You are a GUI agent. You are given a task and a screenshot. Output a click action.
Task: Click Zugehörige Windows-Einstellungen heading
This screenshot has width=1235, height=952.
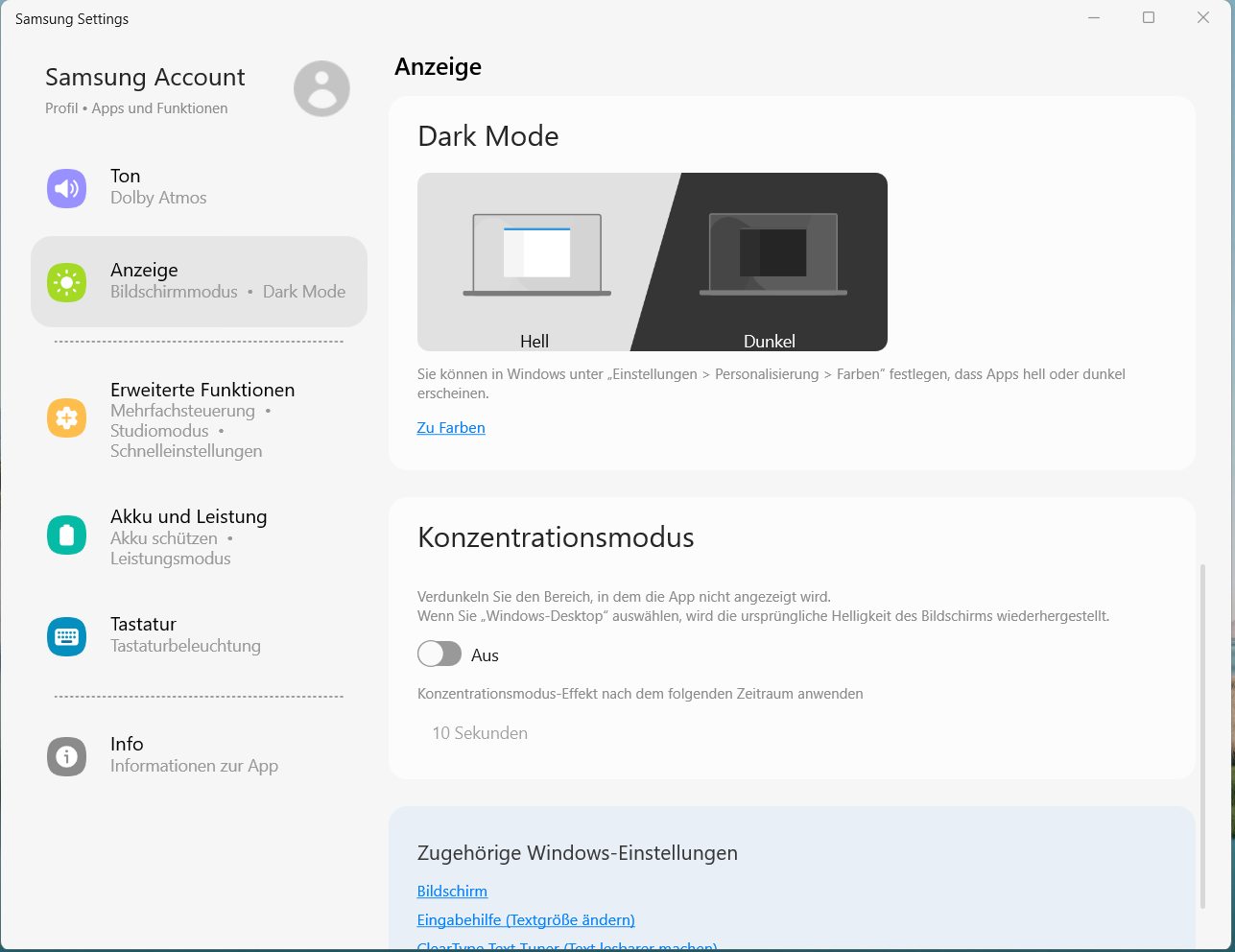[x=578, y=853]
